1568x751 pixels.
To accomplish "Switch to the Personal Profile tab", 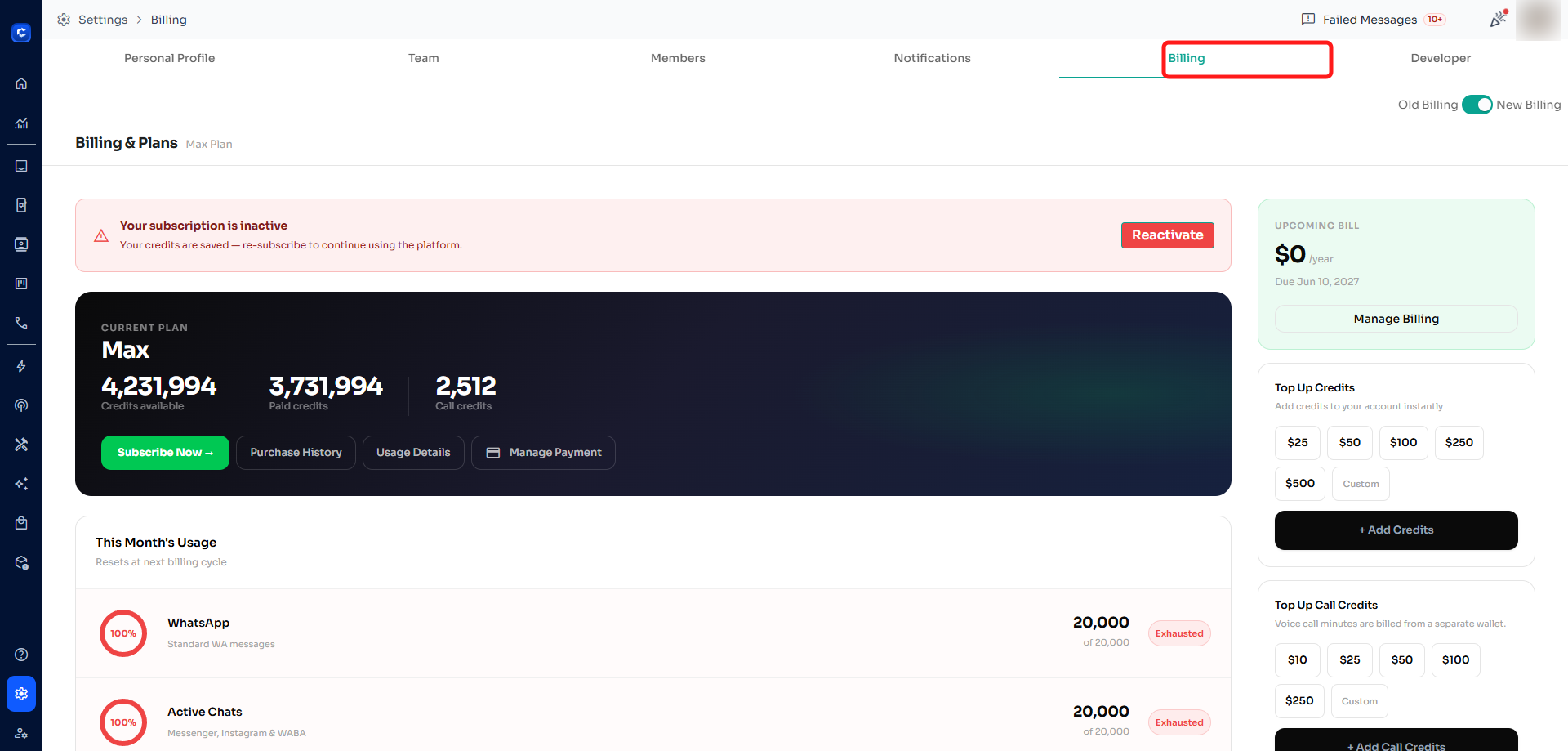I will 170,58.
